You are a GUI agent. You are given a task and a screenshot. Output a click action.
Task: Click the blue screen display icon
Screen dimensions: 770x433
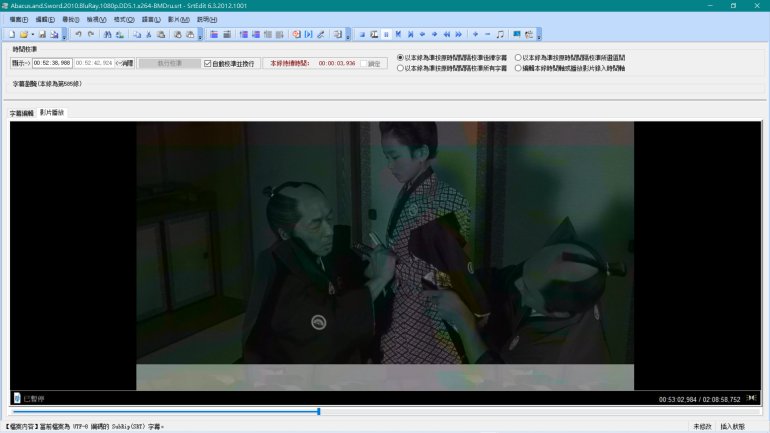pos(517,34)
